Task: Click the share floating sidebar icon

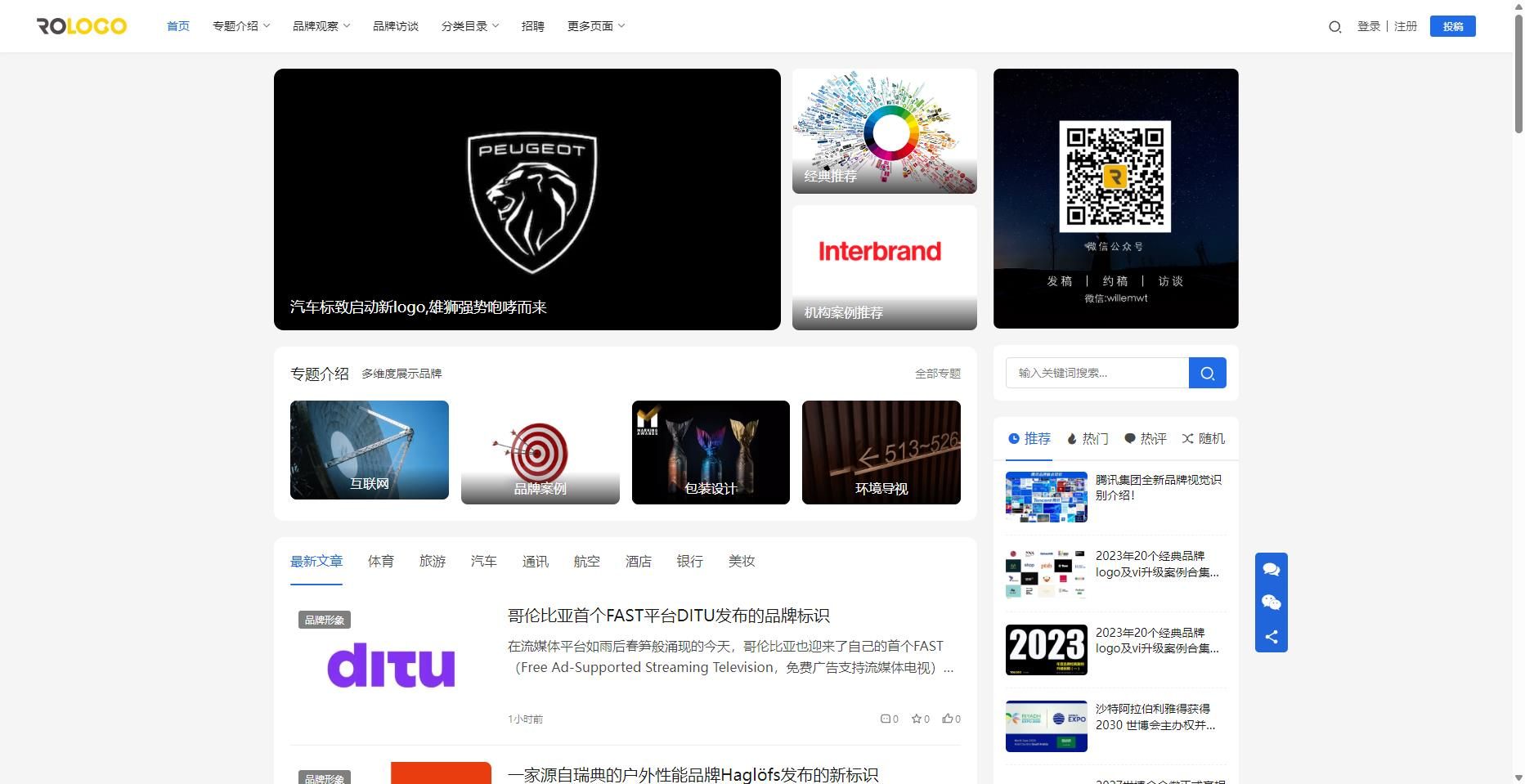Action: [x=1272, y=637]
